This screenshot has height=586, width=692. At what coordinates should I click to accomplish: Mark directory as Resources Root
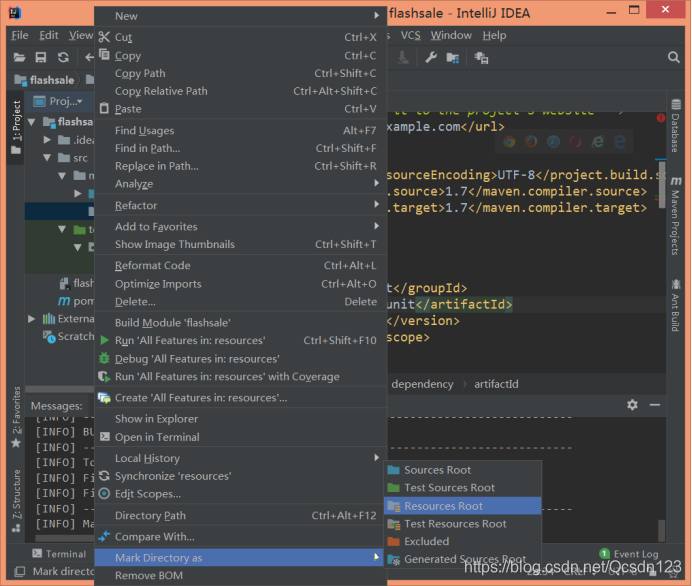[463, 506]
